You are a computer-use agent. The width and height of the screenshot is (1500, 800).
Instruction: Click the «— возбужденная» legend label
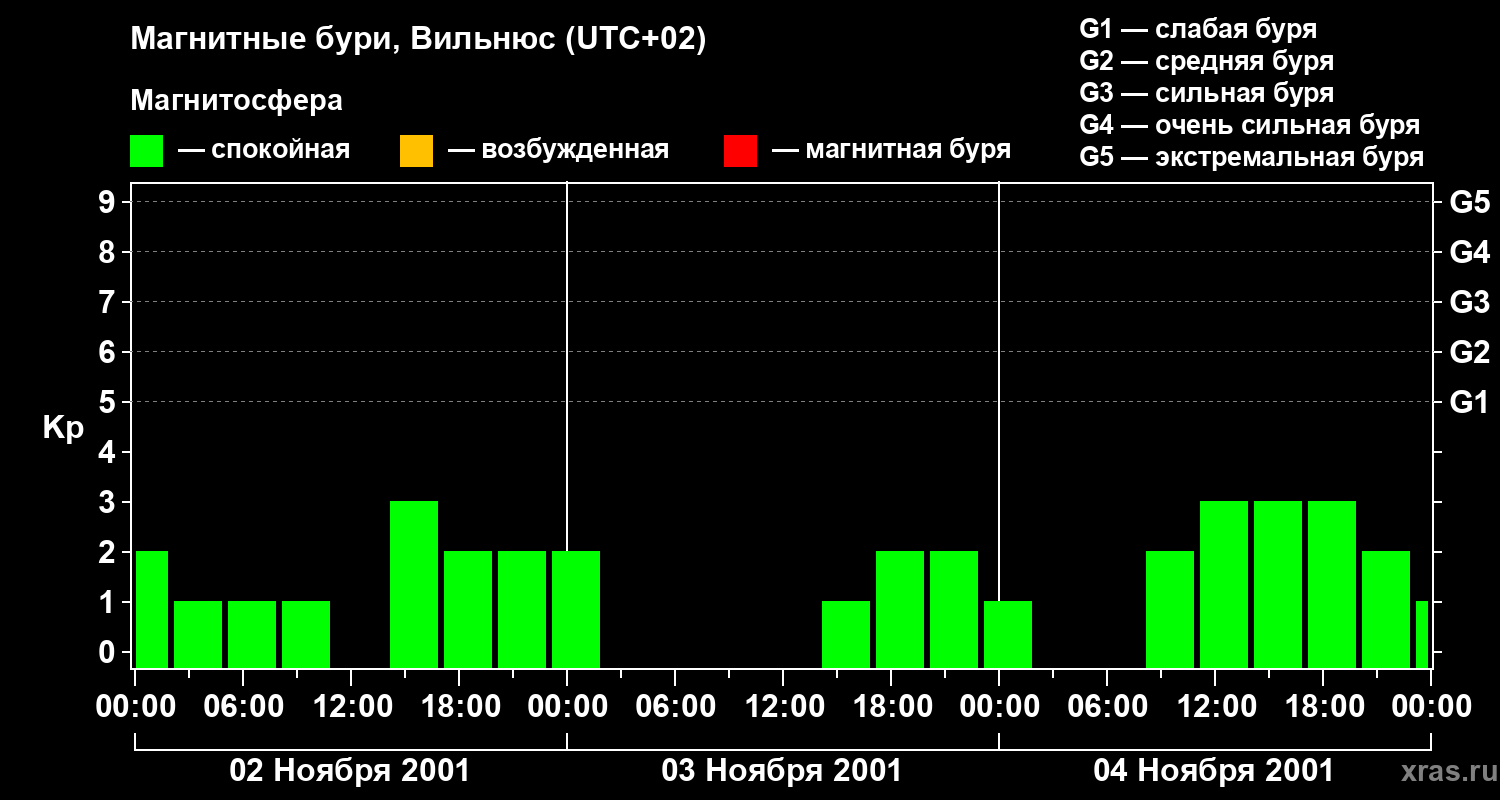pyautogui.click(x=558, y=151)
